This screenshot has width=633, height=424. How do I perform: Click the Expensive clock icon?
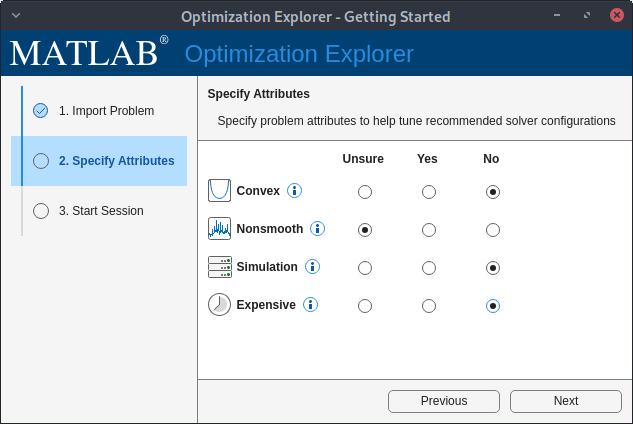point(219,304)
